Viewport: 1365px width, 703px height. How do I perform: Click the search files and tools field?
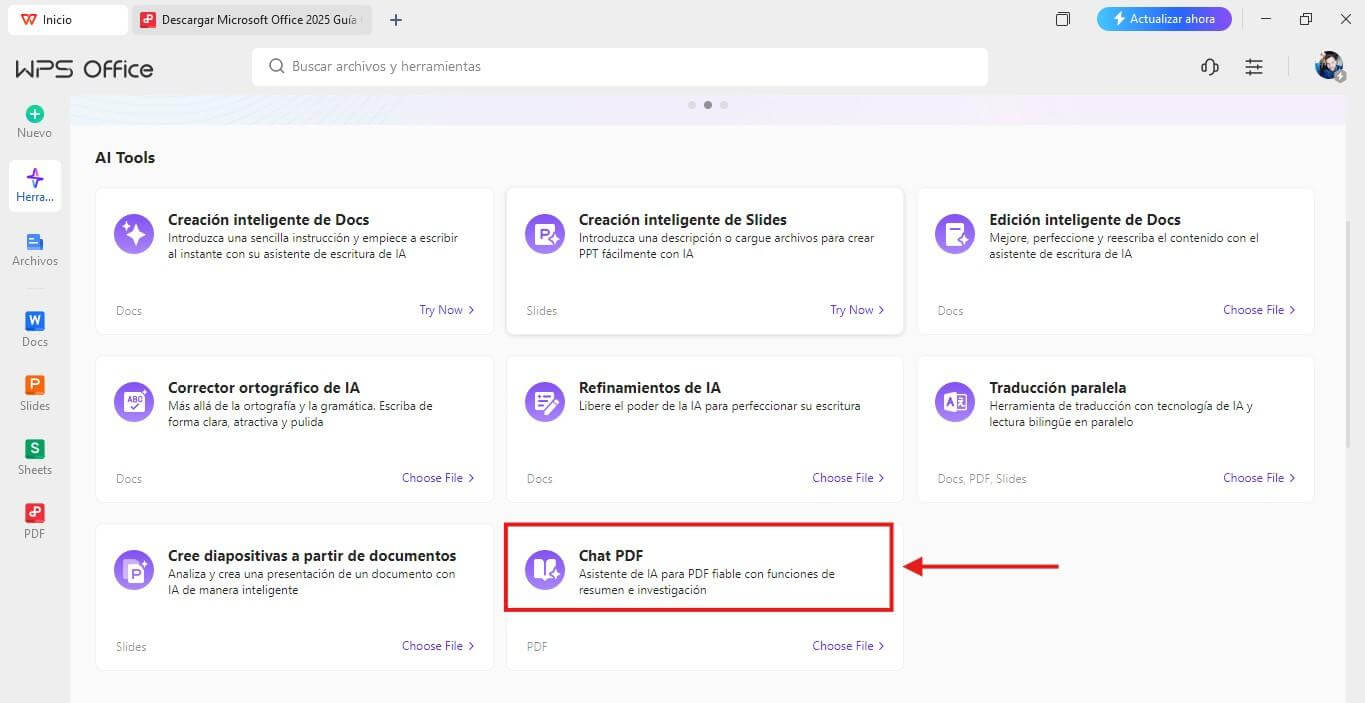pyautogui.click(x=620, y=67)
